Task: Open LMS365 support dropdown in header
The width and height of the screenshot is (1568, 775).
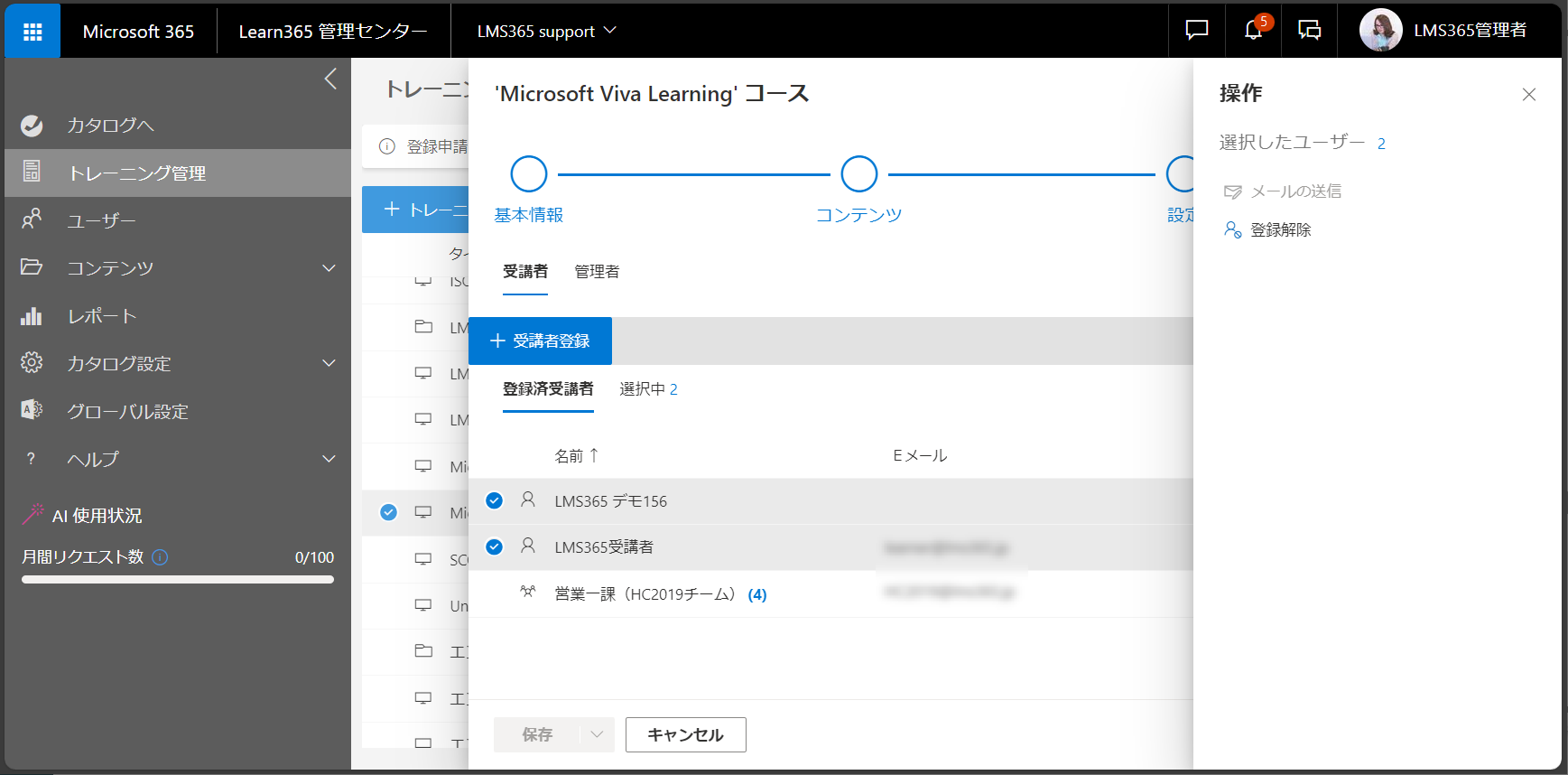Action: (x=546, y=31)
